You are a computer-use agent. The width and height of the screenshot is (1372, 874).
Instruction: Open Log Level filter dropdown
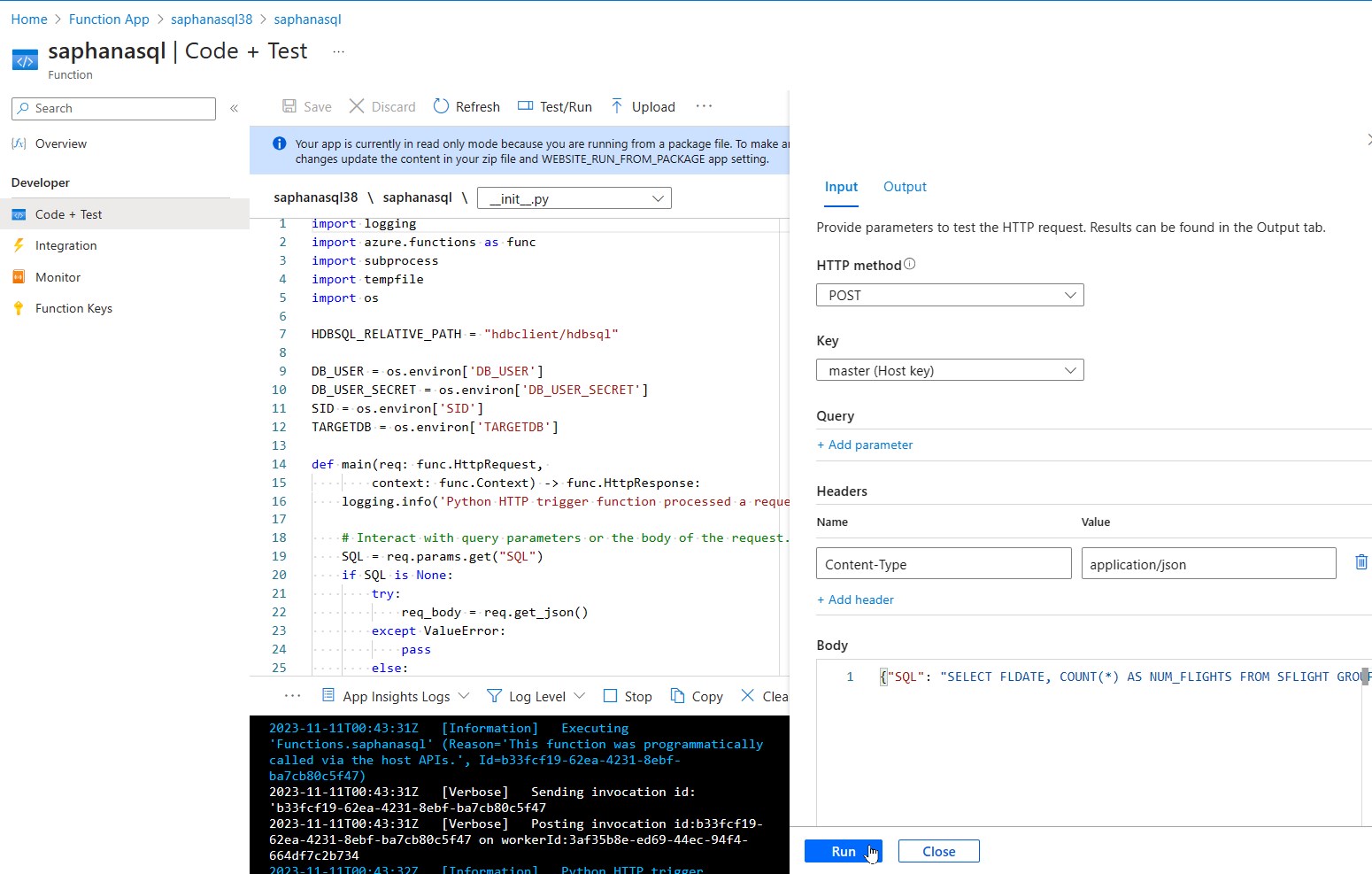tap(536, 696)
